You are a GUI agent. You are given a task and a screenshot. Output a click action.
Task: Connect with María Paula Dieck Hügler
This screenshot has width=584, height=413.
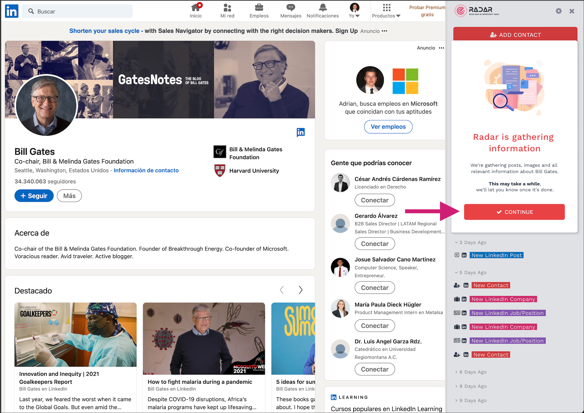[375, 325]
